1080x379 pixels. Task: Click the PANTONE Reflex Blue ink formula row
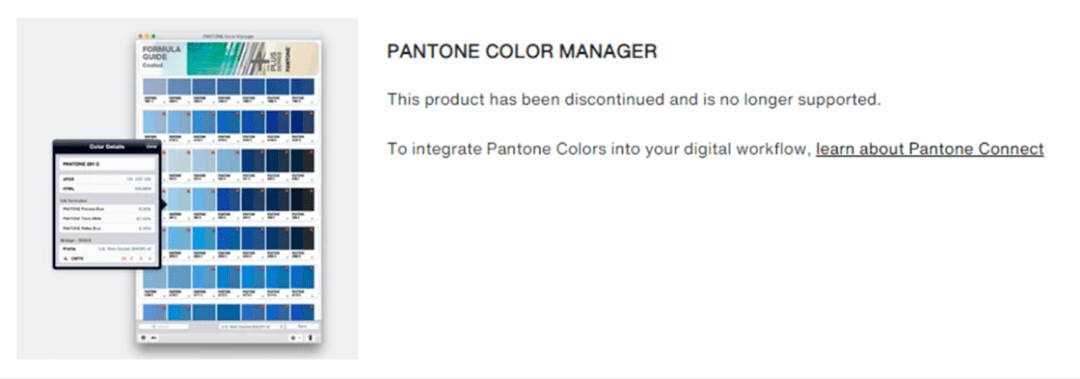click(107, 228)
